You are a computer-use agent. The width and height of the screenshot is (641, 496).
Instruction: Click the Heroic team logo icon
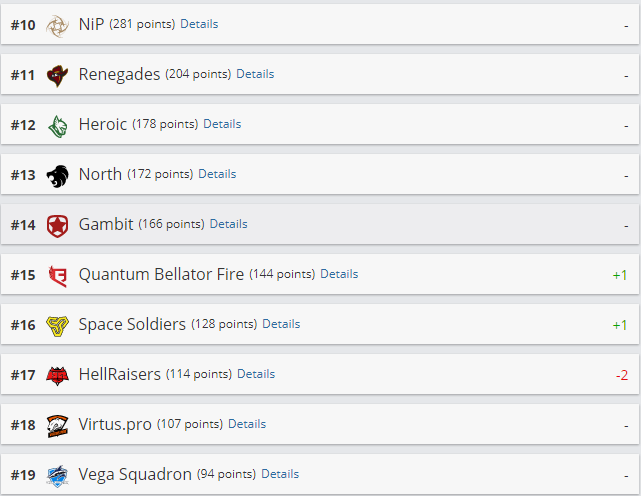pyautogui.click(x=58, y=124)
